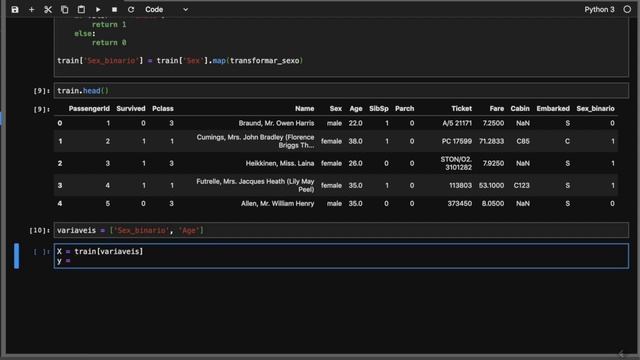Copy the selected cell
Image resolution: width=640 pixels, height=360 pixels.
click(x=64, y=9)
